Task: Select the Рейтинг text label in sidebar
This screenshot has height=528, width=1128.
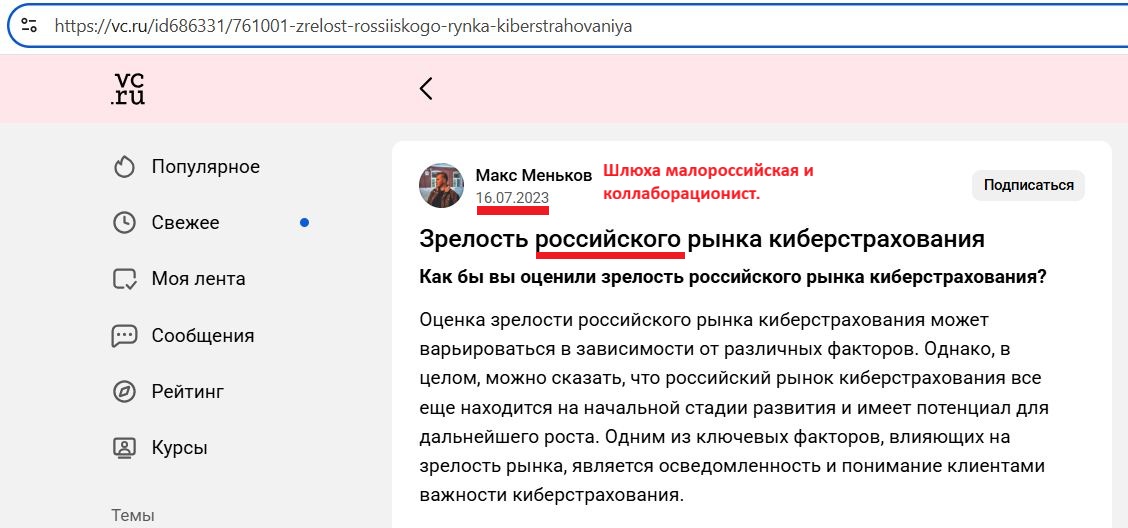Action: click(187, 391)
